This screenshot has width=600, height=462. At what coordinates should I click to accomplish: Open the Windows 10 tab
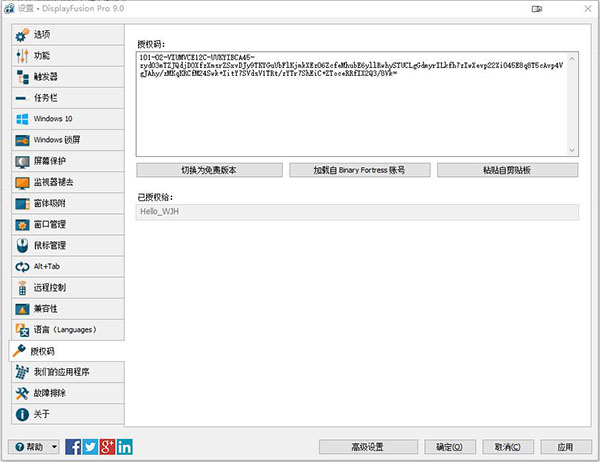coord(68,119)
